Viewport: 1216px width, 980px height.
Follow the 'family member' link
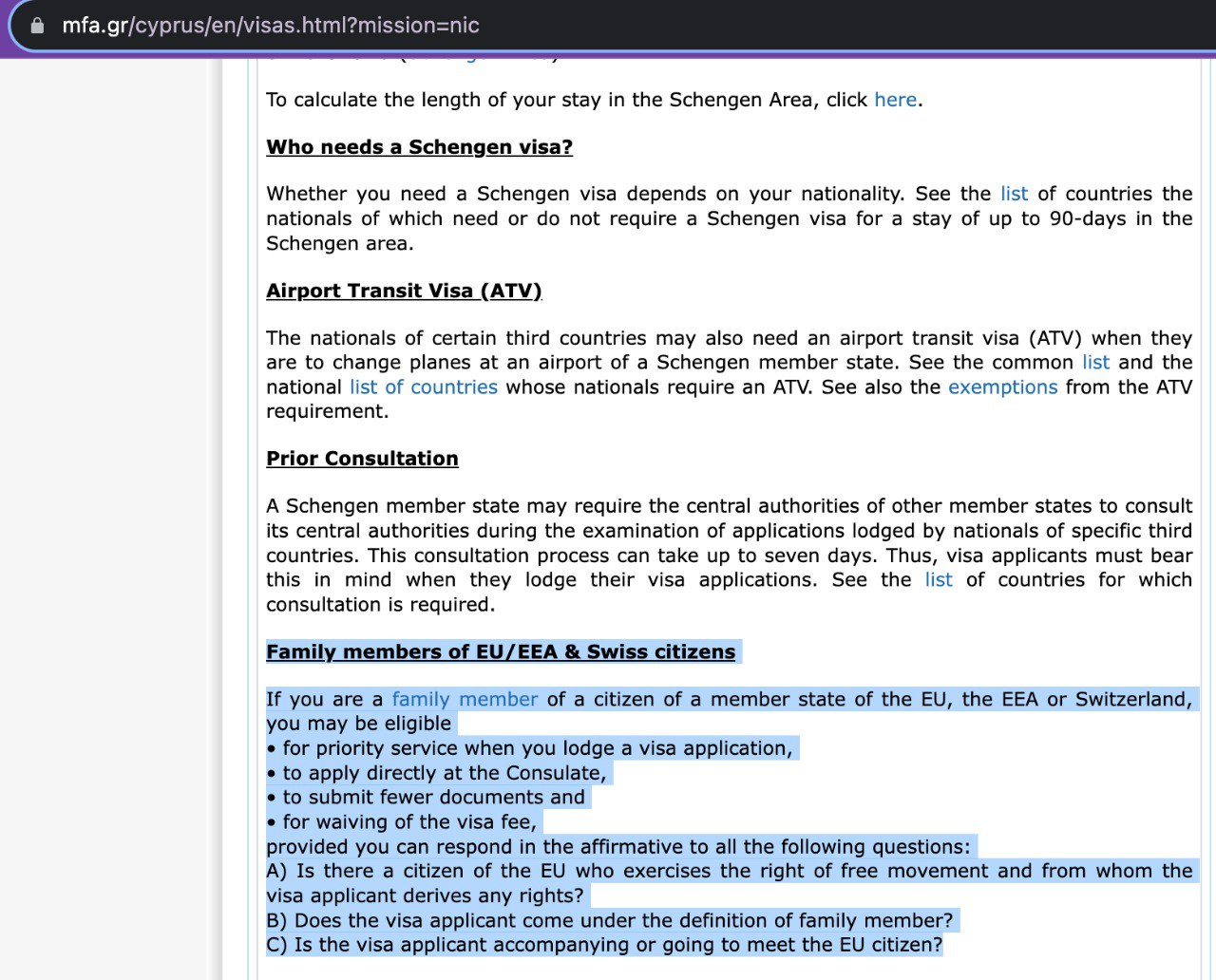pyautogui.click(x=465, y=700)
